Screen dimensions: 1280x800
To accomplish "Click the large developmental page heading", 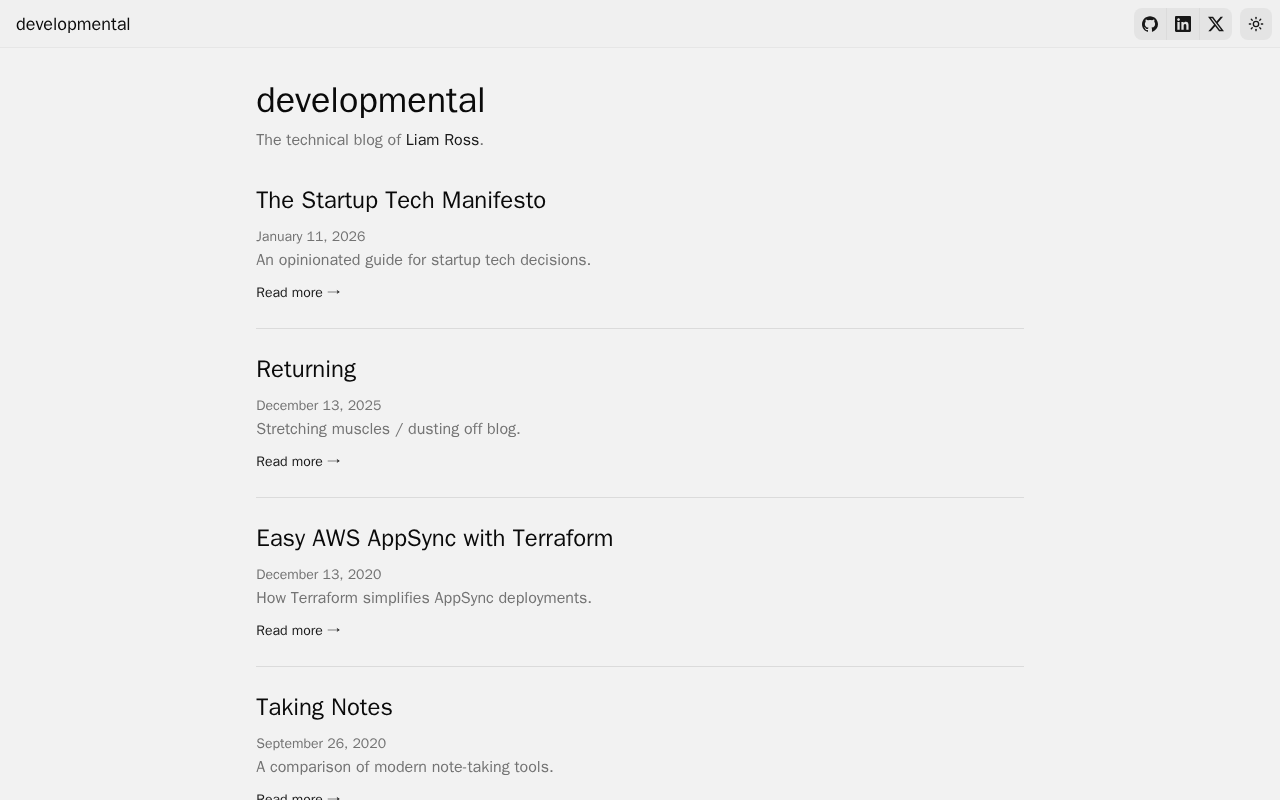I will click(x=370, y=100).
